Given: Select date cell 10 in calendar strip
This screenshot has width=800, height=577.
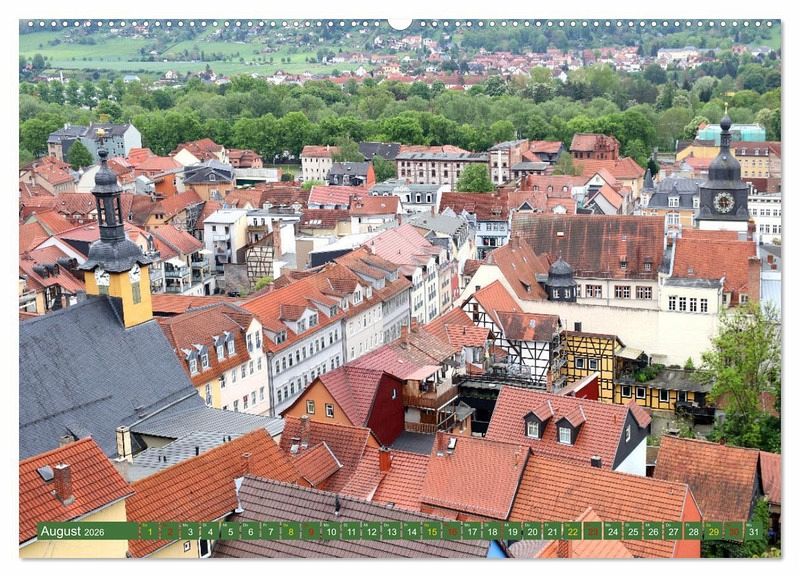Looking at the screenshot, I should click(x=331, y=531).
